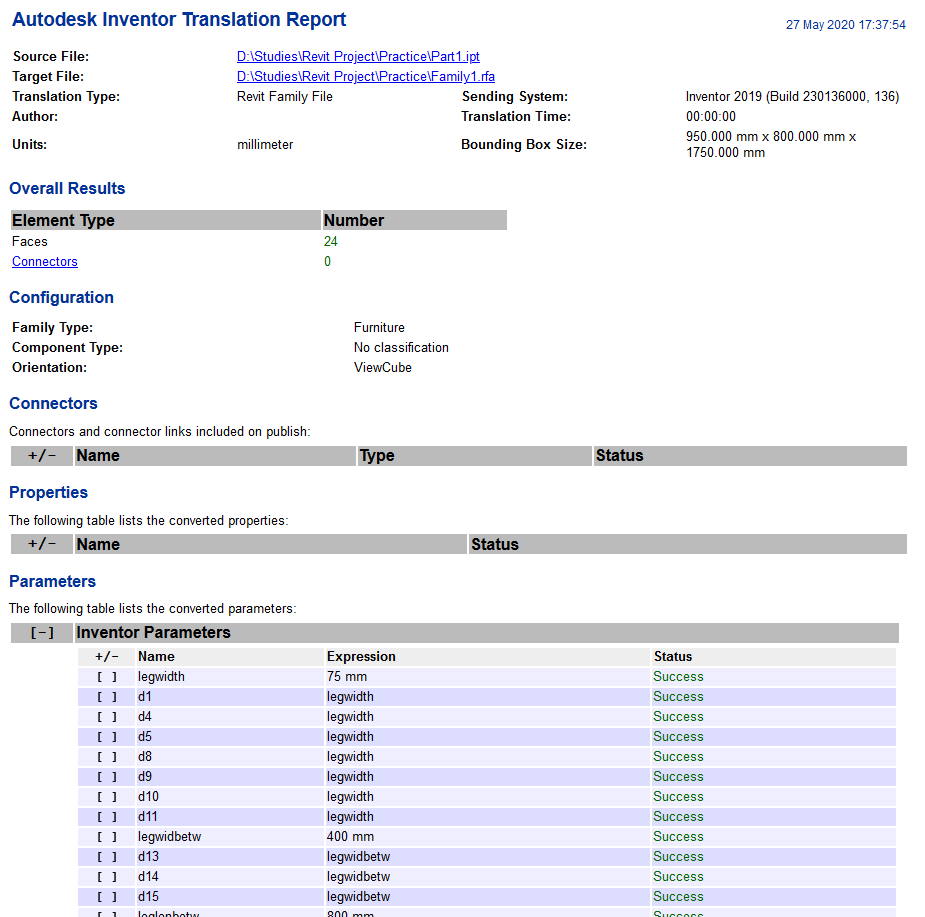The height and width of the screenshot is (917, 925).
Task: Toggle all rows in Connectors table
Action: click(41, 455)
